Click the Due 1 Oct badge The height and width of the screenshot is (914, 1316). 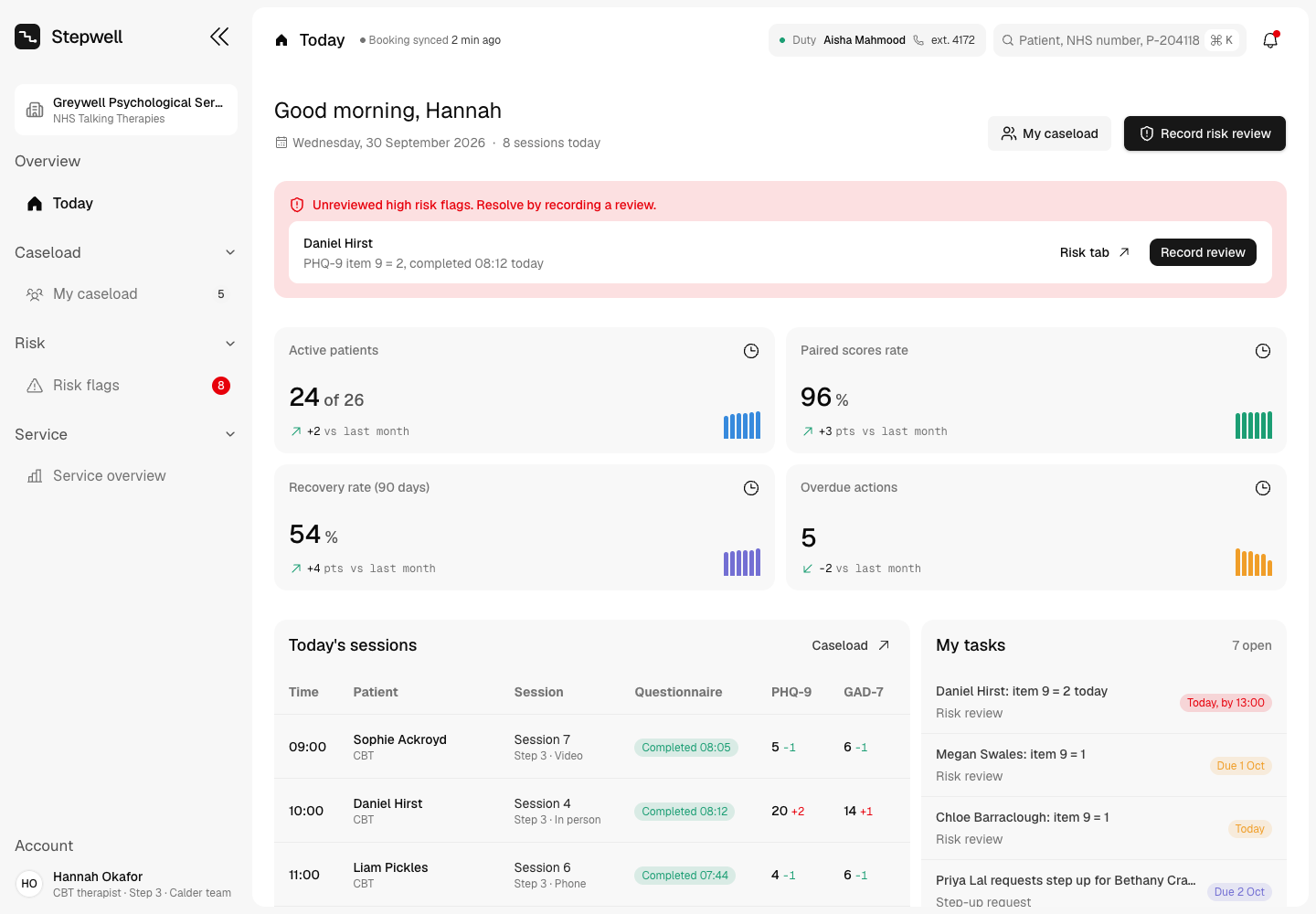point(1240,766)
